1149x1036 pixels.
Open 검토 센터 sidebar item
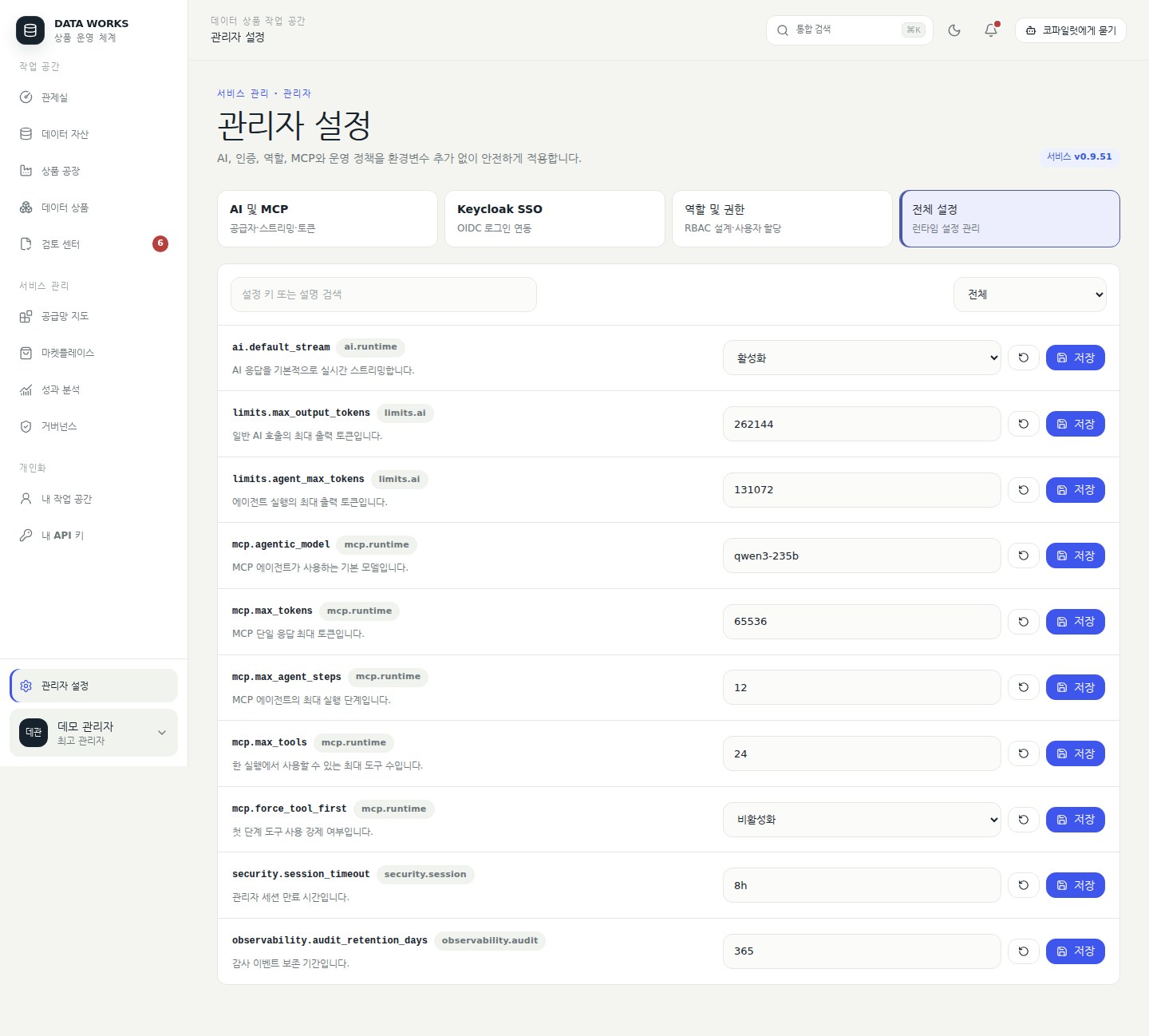click(x=93, y=244)
